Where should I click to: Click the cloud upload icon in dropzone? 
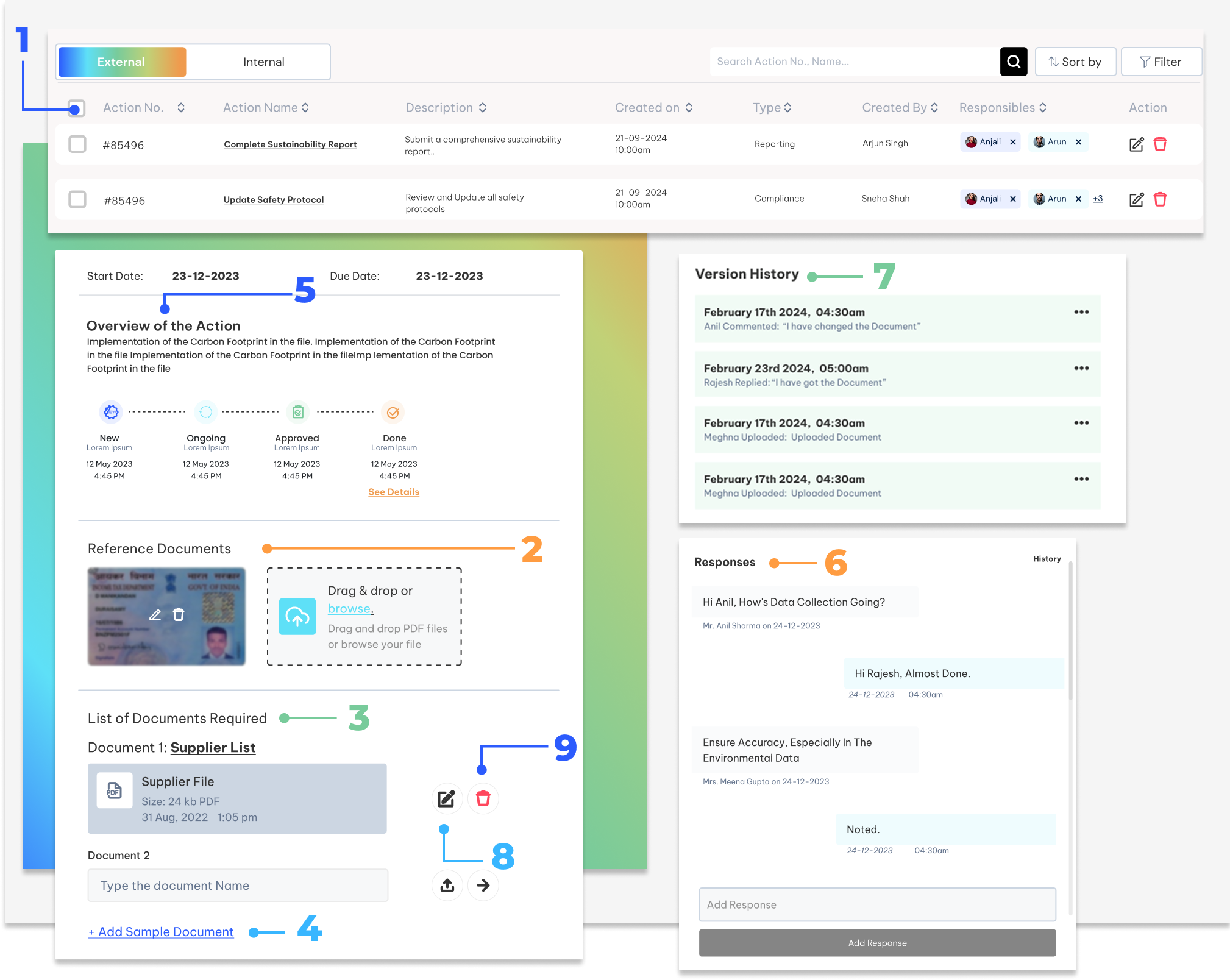[297, 616]
